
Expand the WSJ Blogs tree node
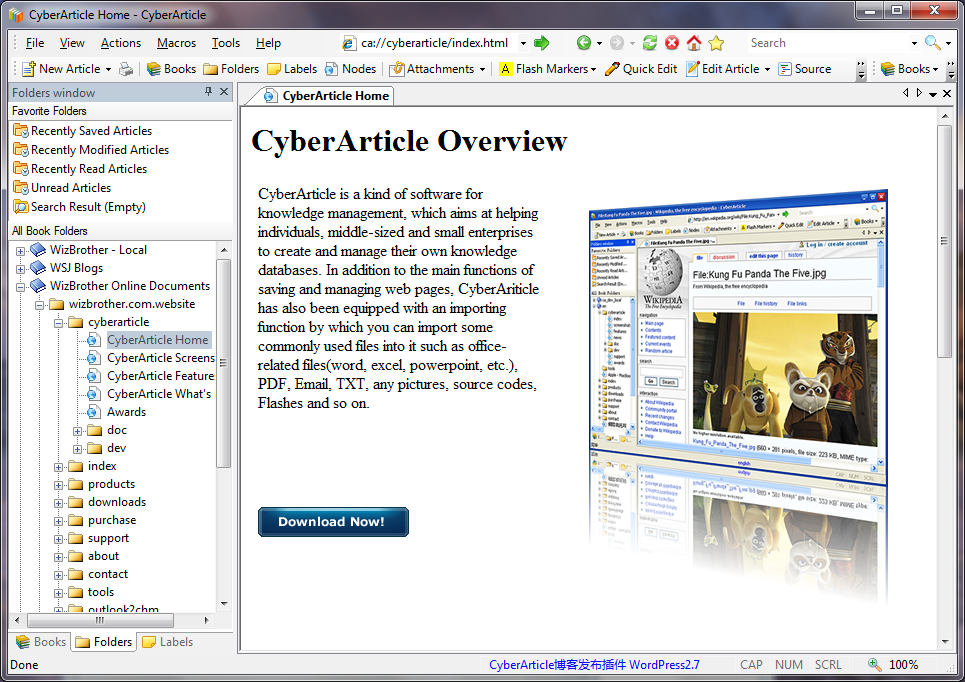[20, 268]
